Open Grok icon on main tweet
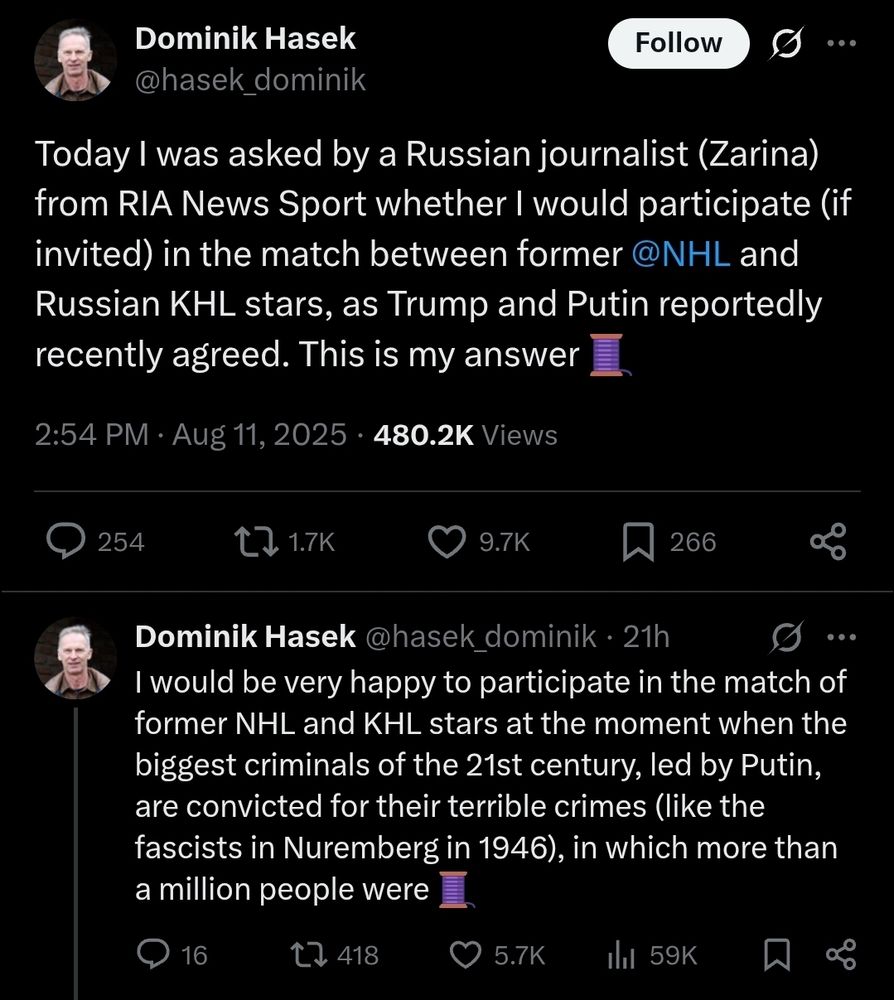This screenshot has height=1000, width=894. (x=785, y=43)
